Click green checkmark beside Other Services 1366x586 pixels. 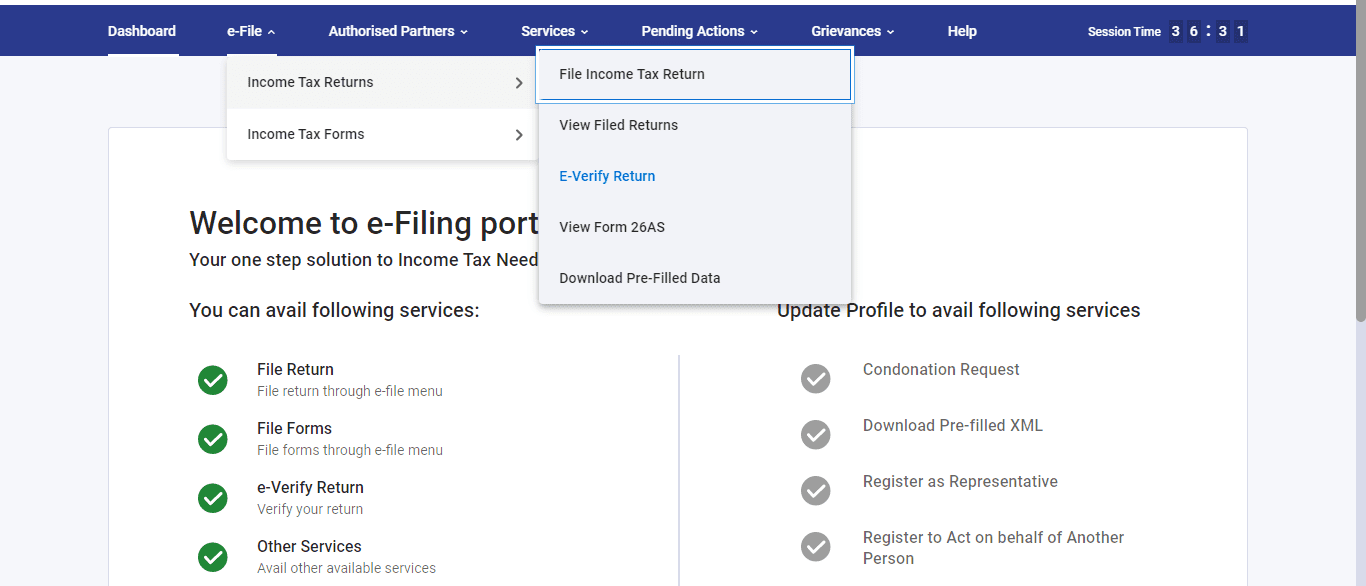coord(212,557)
